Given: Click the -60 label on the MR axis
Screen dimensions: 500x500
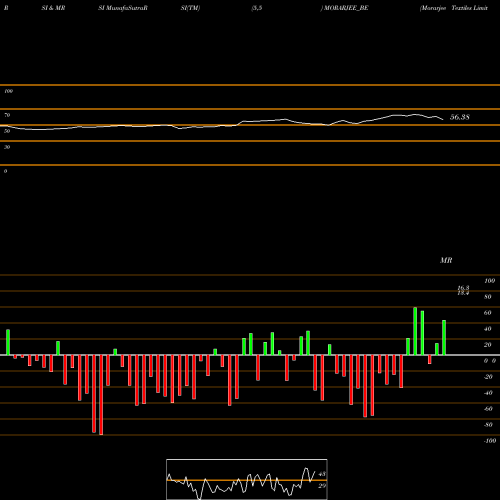Looking at the screenshot, I should pyautogui.click(x=488, y=409).
